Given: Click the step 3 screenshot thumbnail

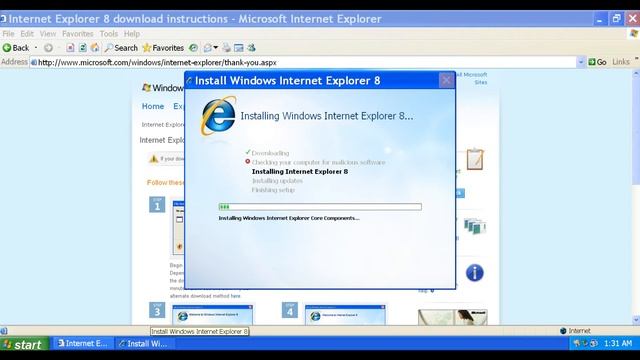Looking at the screenshot, I should click(212, 315).
